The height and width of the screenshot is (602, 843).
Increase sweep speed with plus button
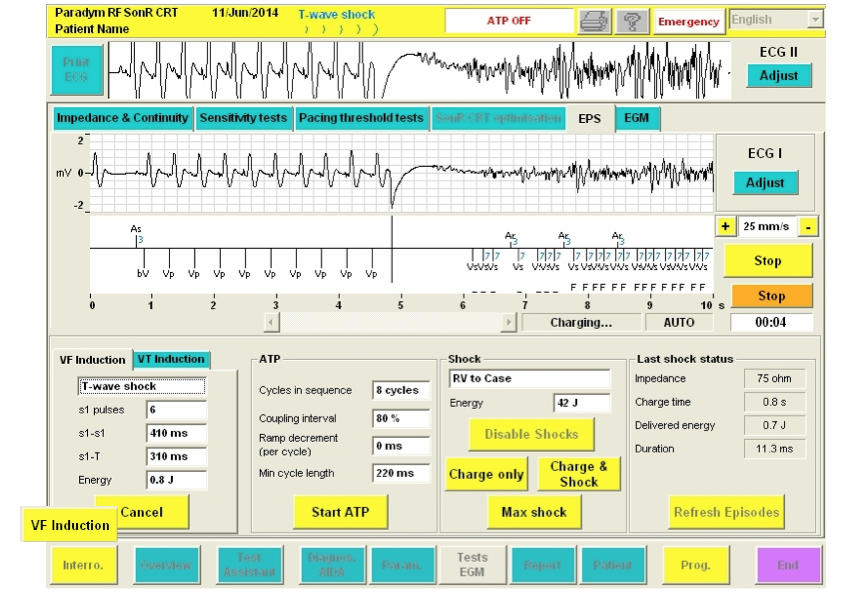coord(725,228)
